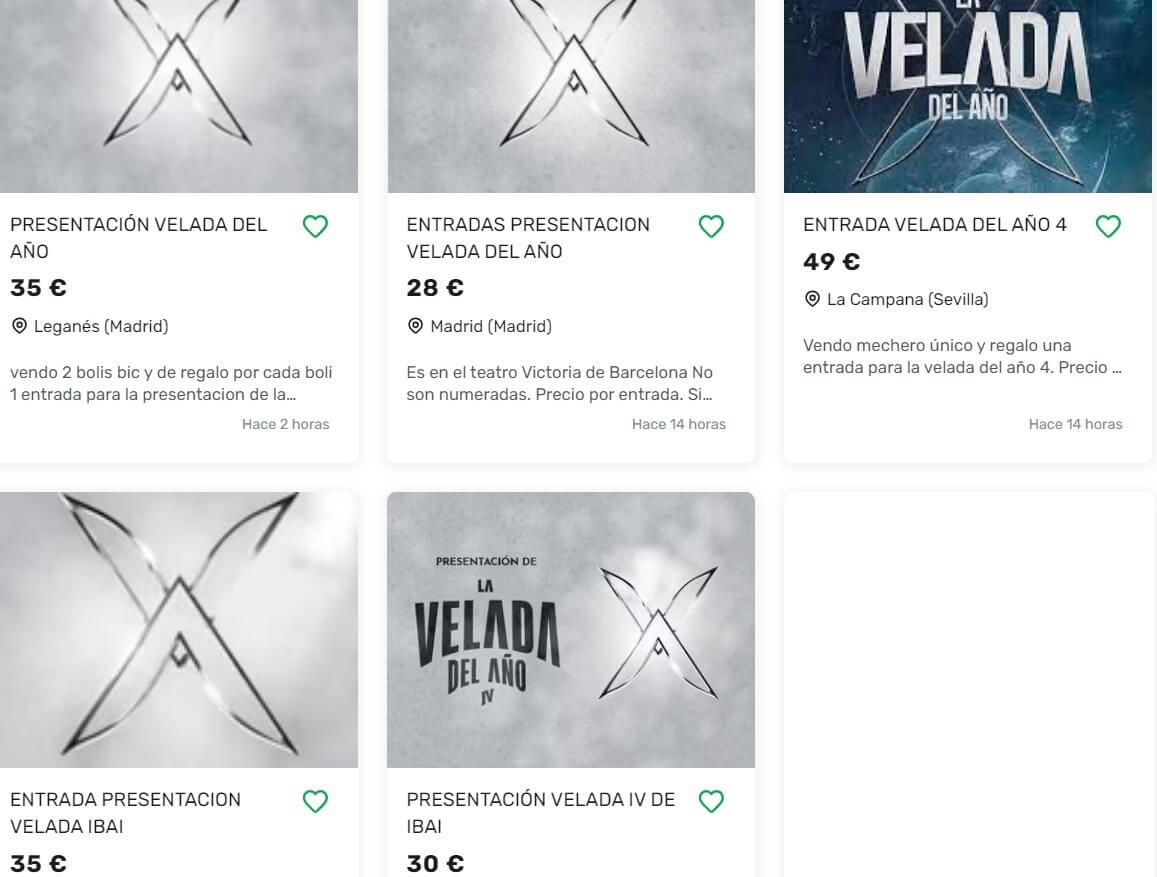Favorite the ENTRADA VELADA DEL AÑO 4 listing

1107,226
